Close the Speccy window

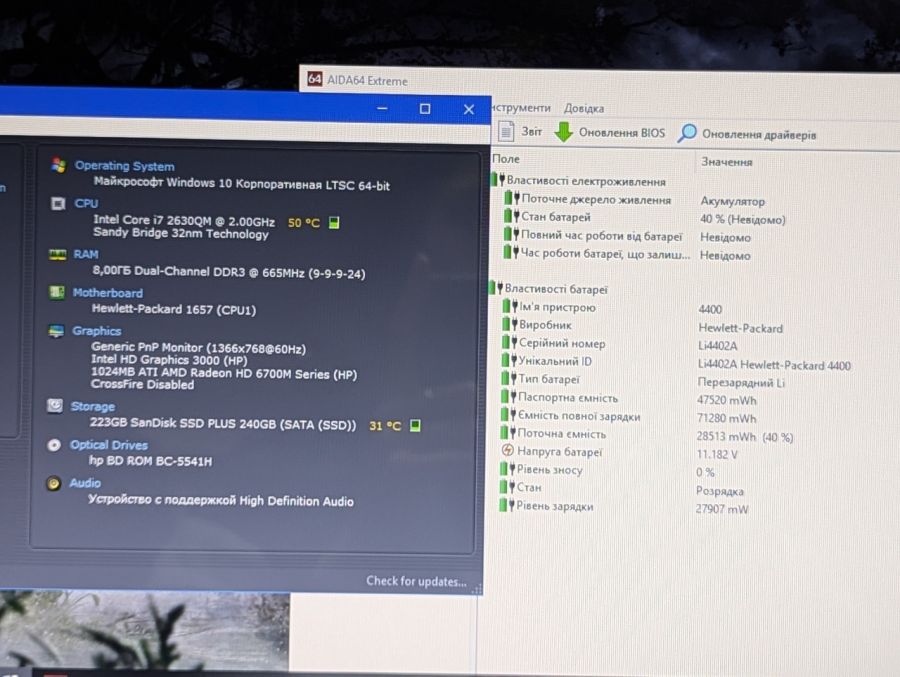(x=469, y=109)
